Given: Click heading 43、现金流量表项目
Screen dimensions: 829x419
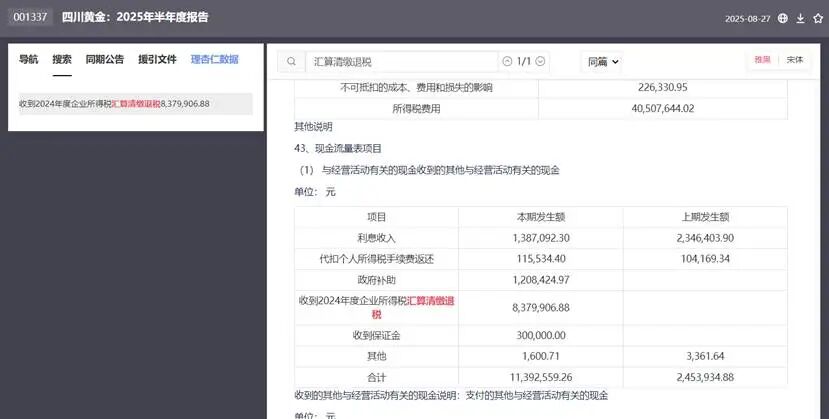Looking at the screenshot, I should [x=338, y=148].
